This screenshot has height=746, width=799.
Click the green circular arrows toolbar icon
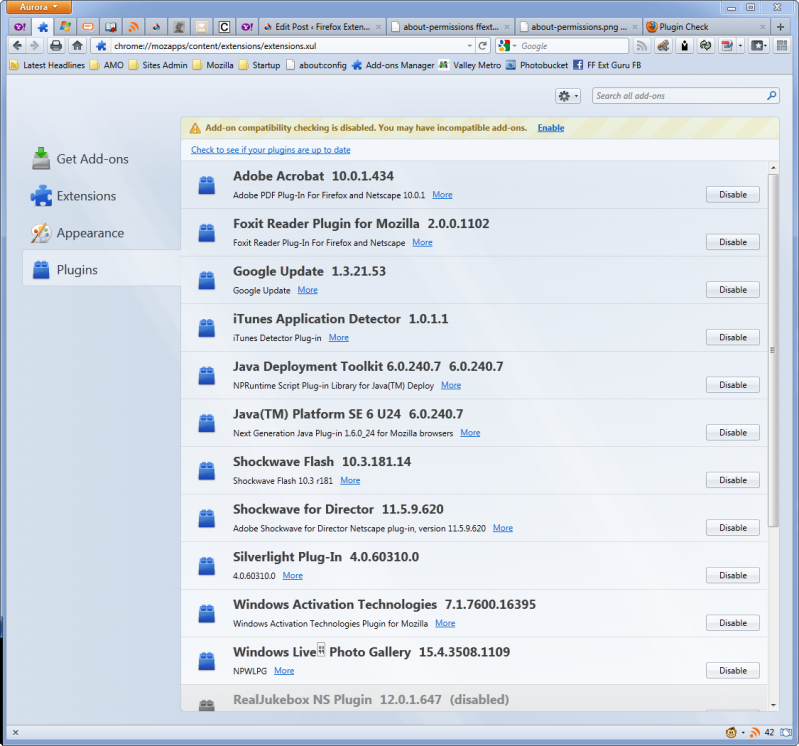705,46
